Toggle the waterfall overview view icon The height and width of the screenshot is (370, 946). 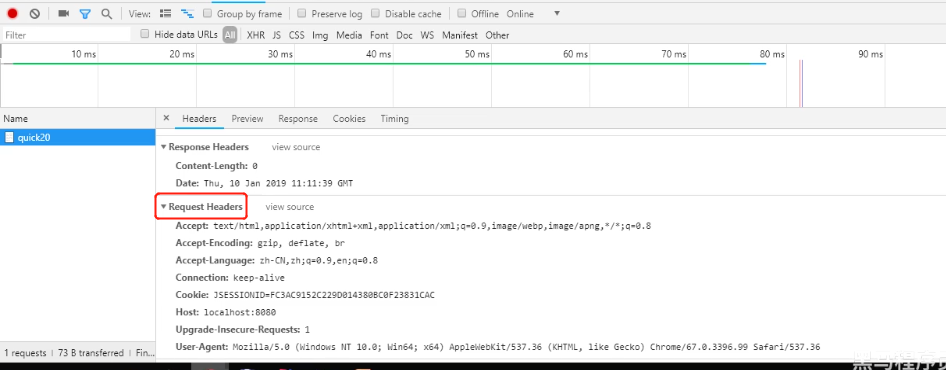[x=188, y=13]
